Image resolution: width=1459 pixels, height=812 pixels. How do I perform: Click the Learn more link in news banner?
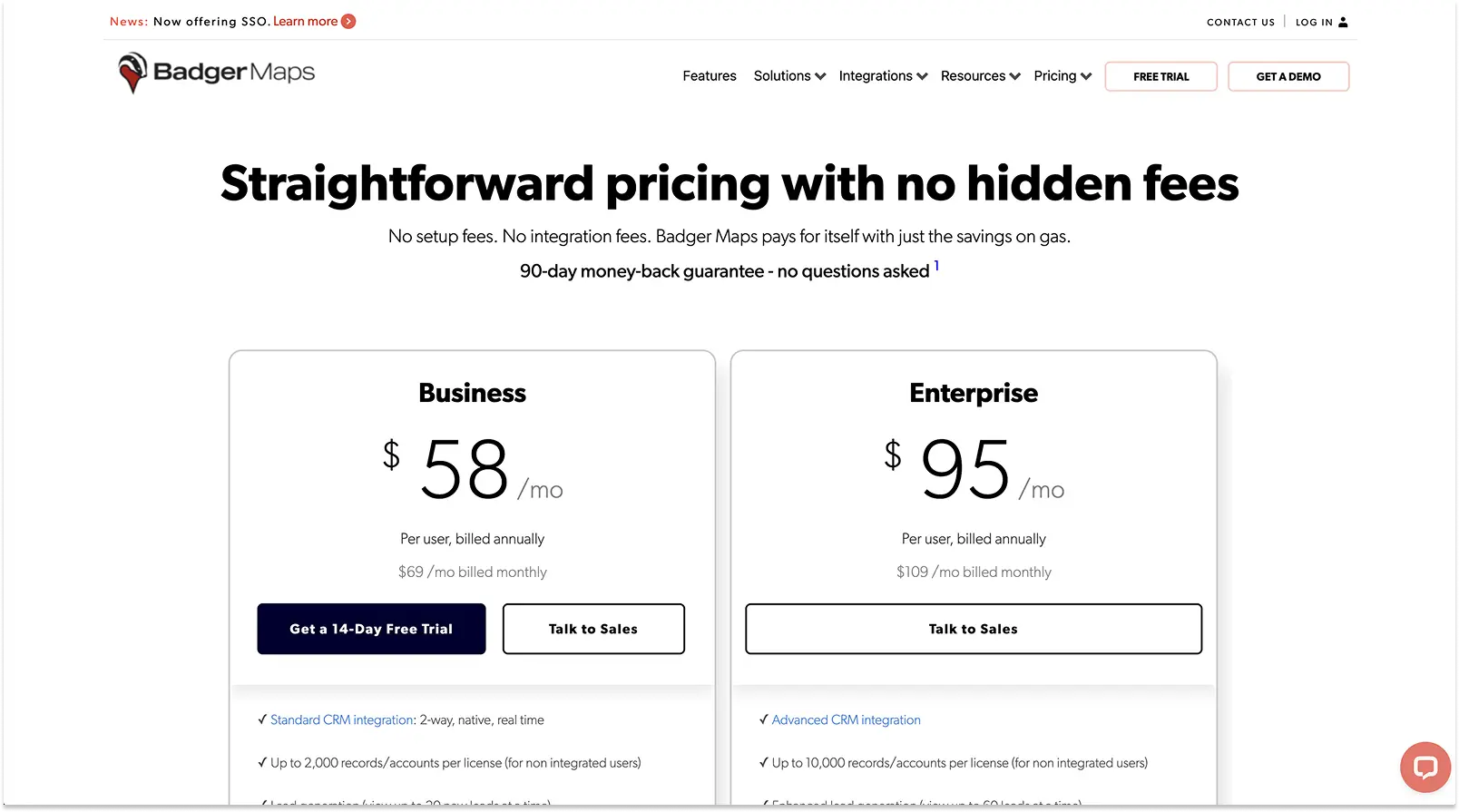point(308,21)
